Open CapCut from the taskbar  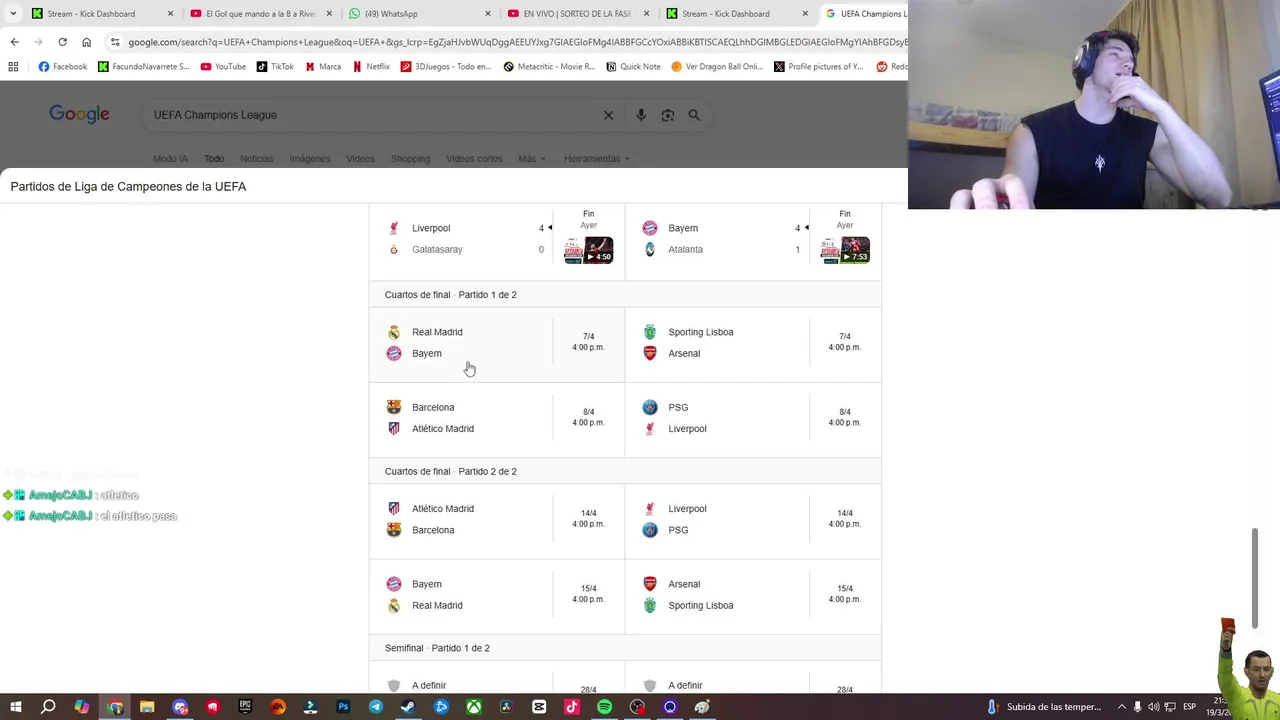[x=539, y=707]
